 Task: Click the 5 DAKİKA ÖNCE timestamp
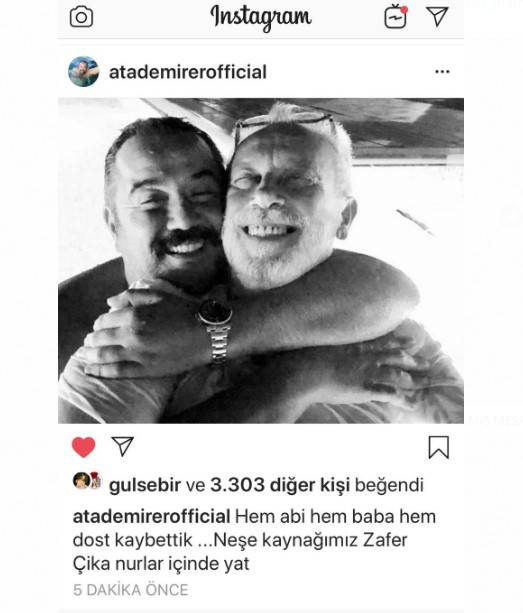(131, 590)
